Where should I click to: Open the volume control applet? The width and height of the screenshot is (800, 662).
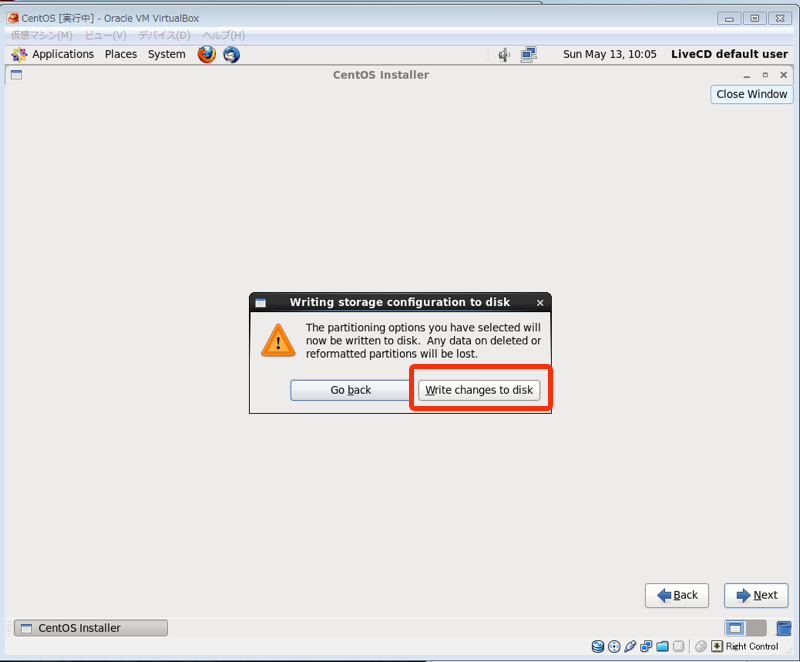pos(504,55)
